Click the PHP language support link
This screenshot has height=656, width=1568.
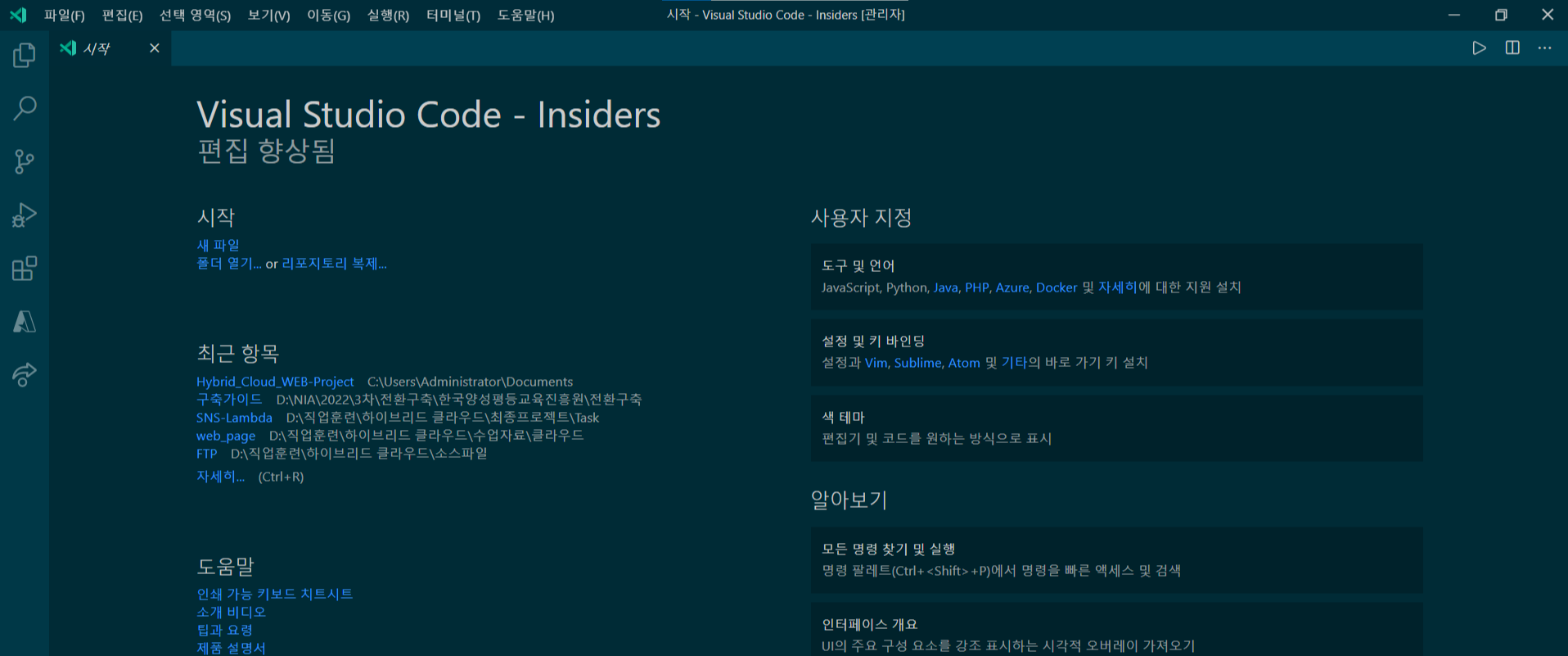[x=976, y=287]
